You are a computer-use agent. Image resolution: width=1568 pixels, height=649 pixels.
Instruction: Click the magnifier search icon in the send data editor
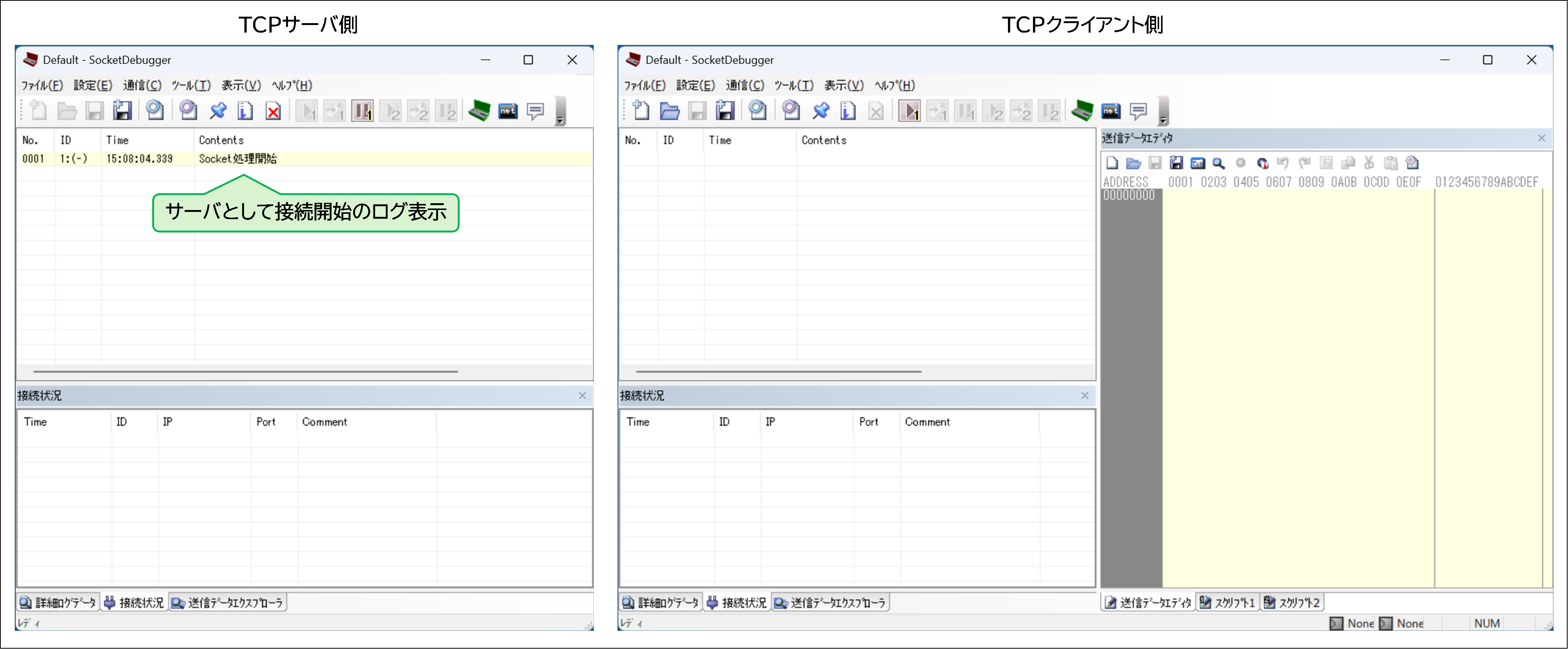(1219, 163)
